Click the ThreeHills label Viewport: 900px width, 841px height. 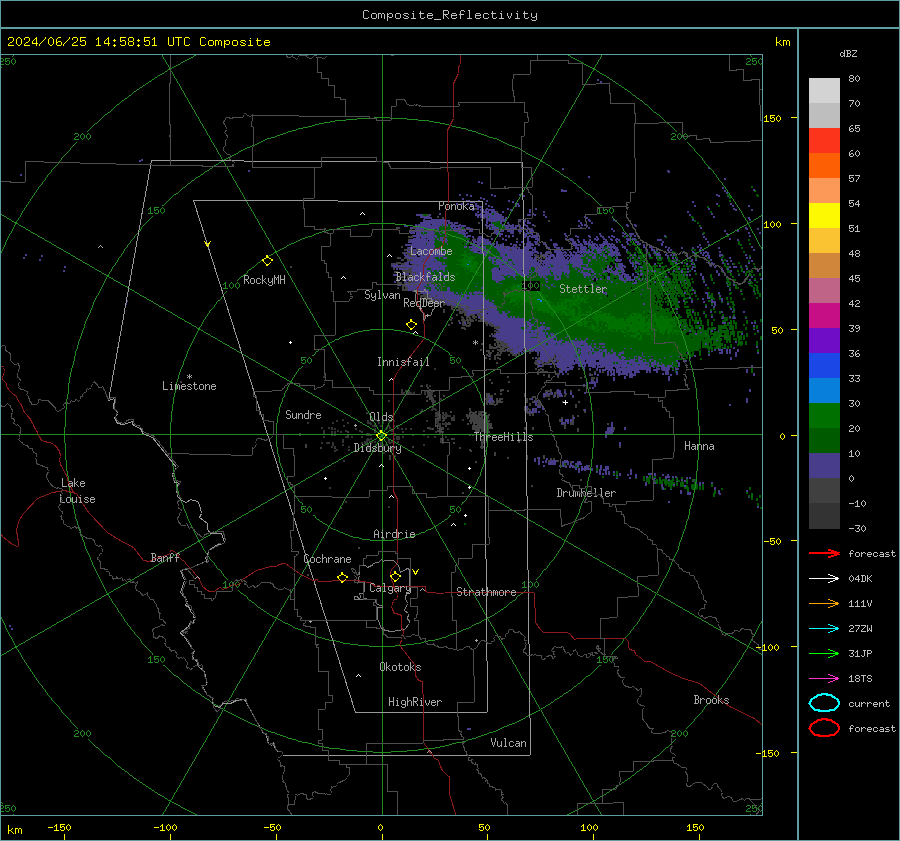(x=503, y=437)
